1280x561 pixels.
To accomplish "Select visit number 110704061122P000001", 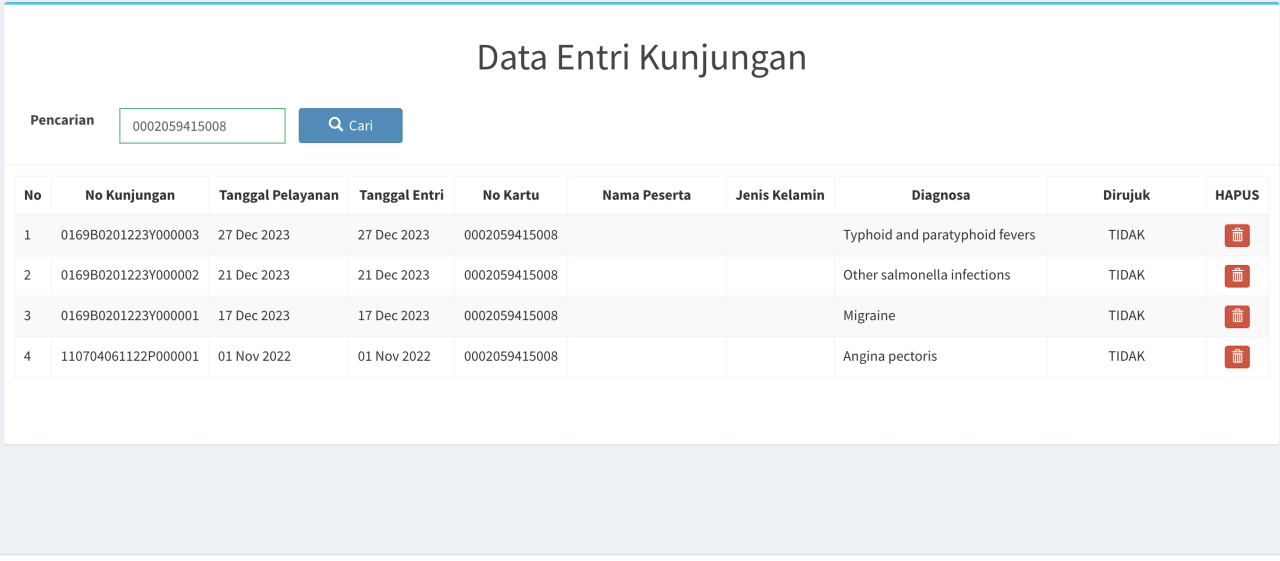I will pyautogui.click(x=130, y=356).
